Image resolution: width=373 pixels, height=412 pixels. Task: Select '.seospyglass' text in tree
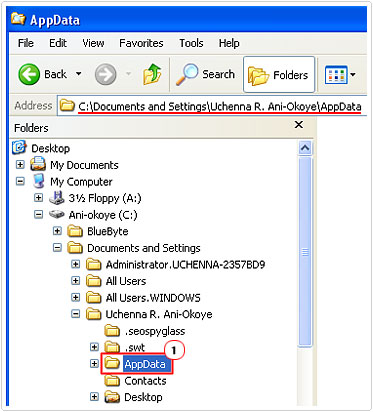[x=155, y=331]
